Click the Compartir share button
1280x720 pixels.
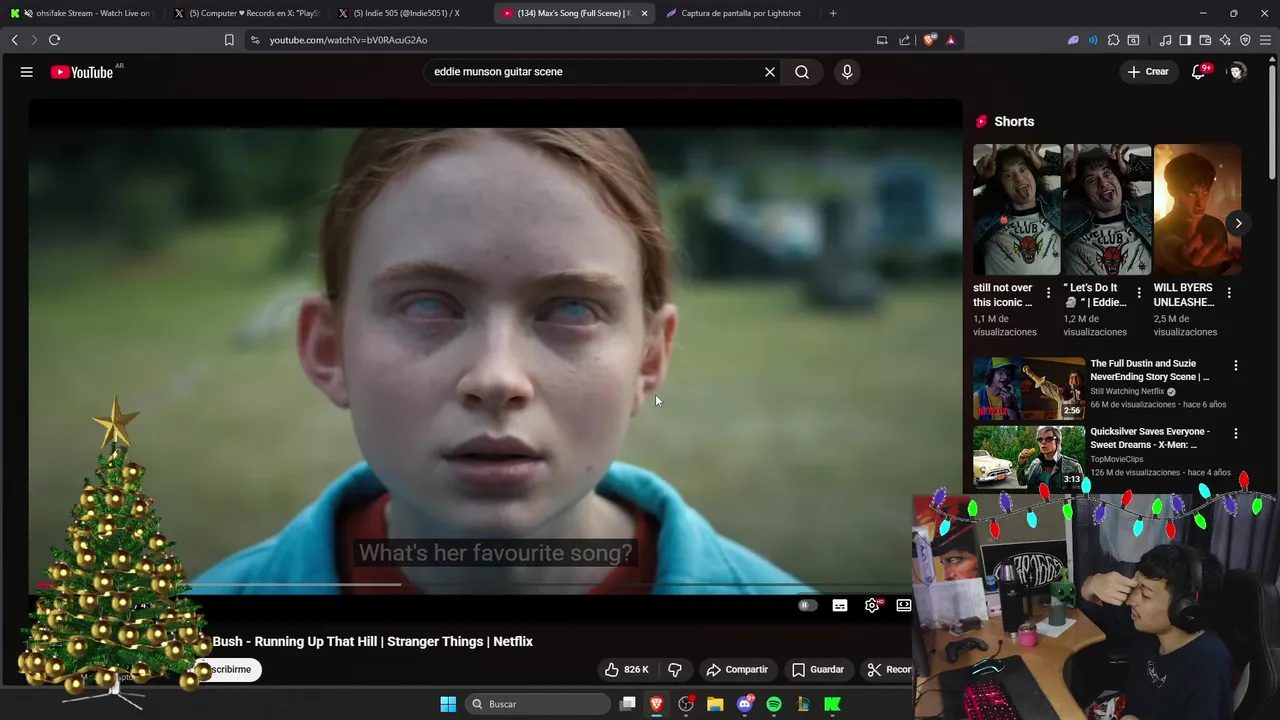click(x=737, y=669)
